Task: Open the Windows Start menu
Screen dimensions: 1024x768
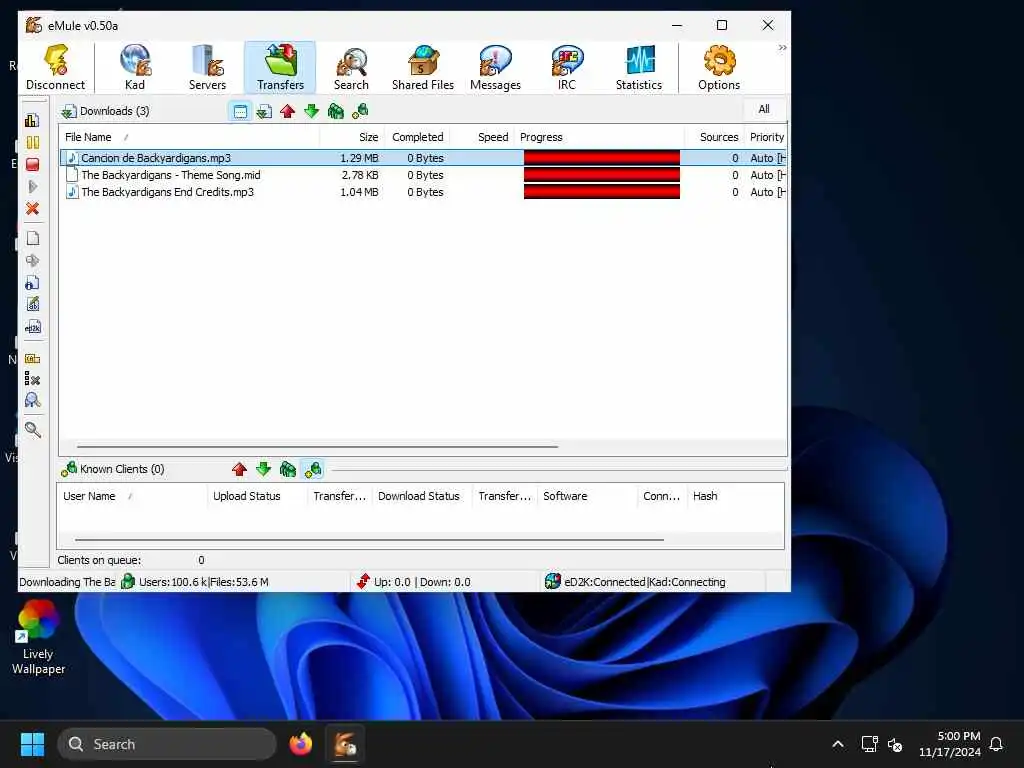Action: click(32, 744)
